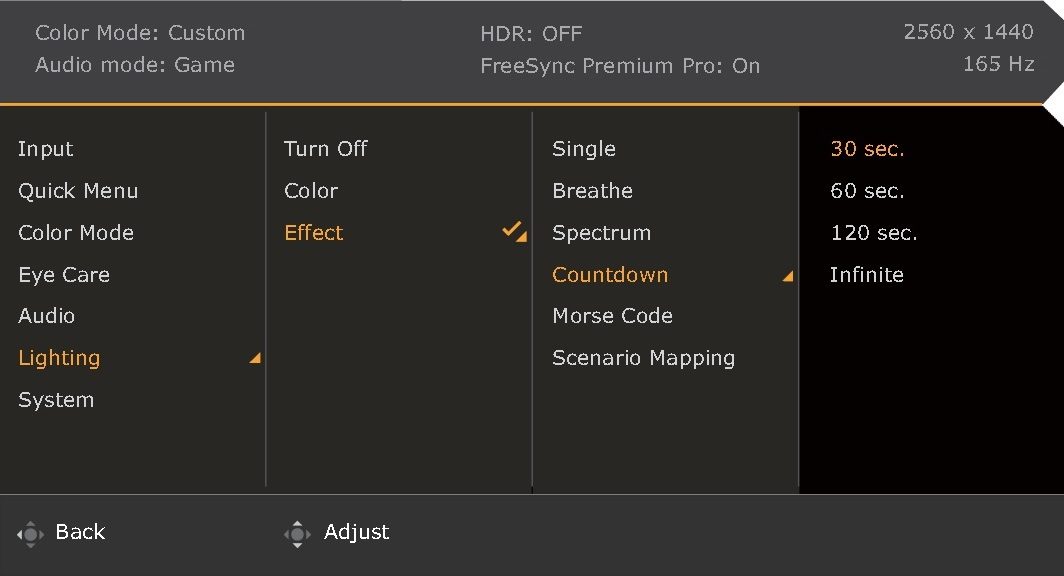This screenshot has height=576, width=1064.
Task: Open the Input menu
Action: pos(45,149)
